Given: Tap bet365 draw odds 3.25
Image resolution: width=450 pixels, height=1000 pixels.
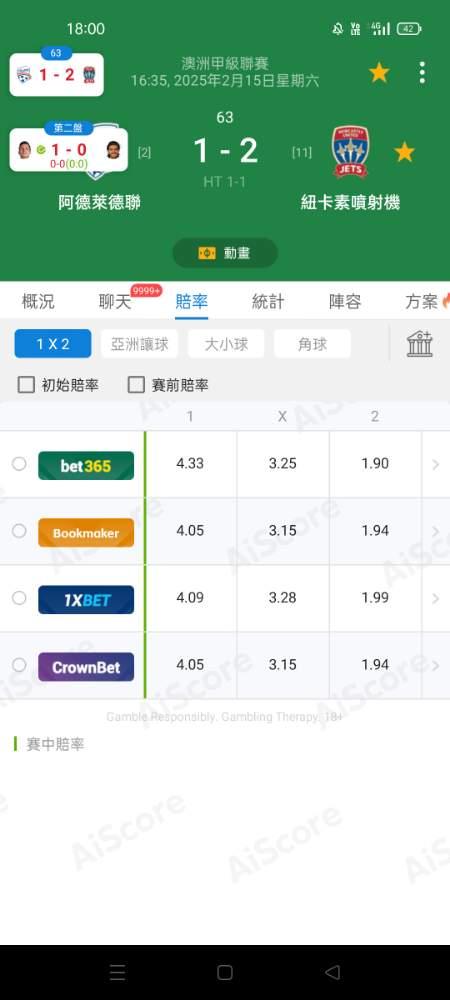Looking at the screenshot, I should [x=282, y=464].
